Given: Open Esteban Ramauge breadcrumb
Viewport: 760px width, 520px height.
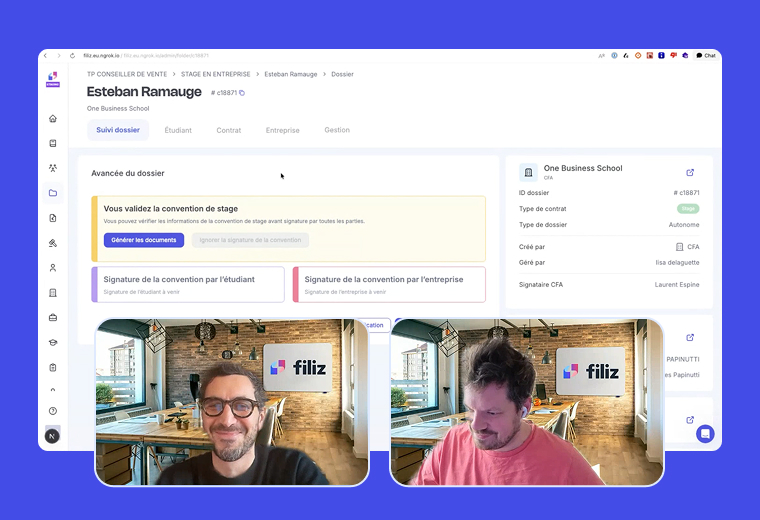Looking at the screenshot, I should click(x=291, y=74).
